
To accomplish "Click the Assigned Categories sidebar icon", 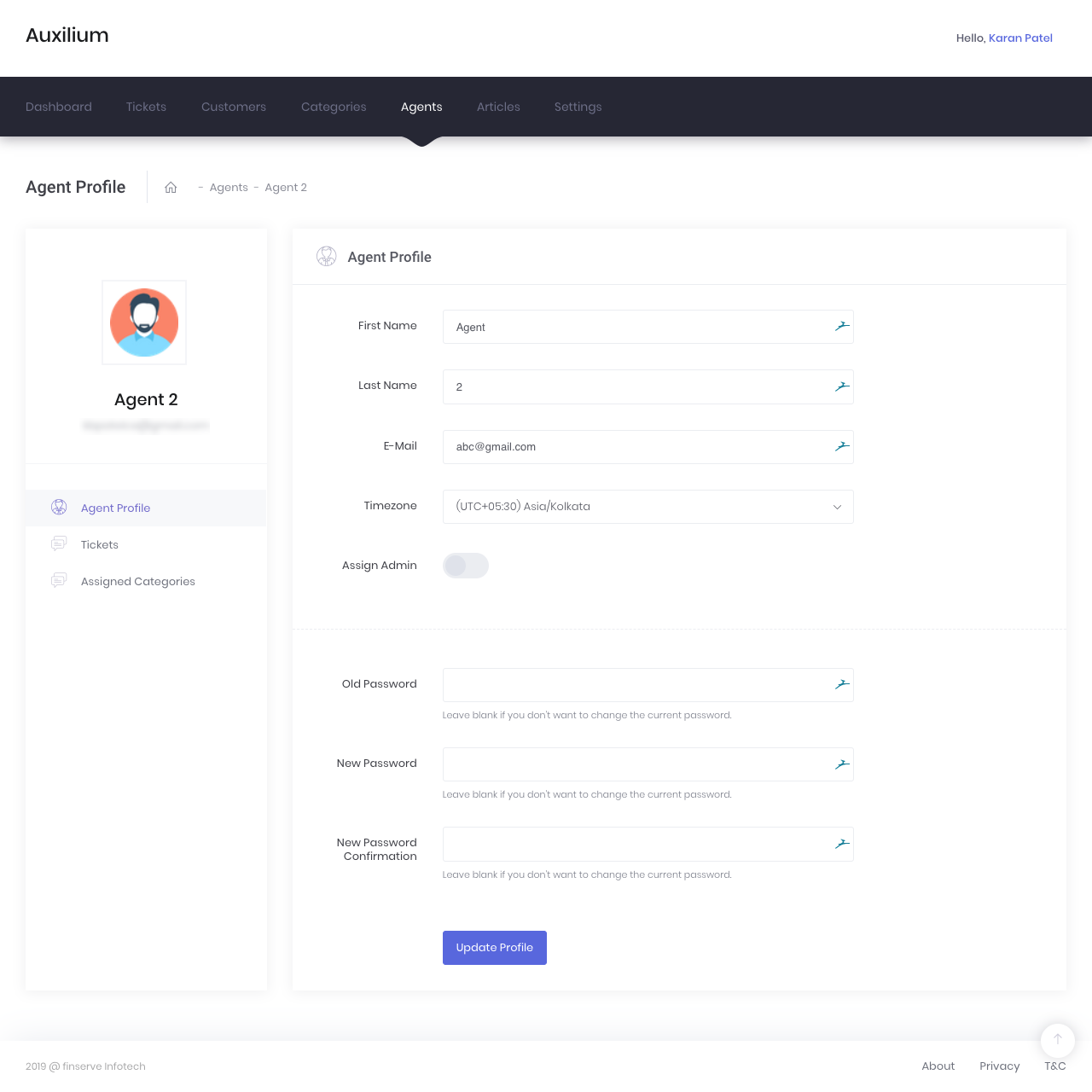I will 59,581.
